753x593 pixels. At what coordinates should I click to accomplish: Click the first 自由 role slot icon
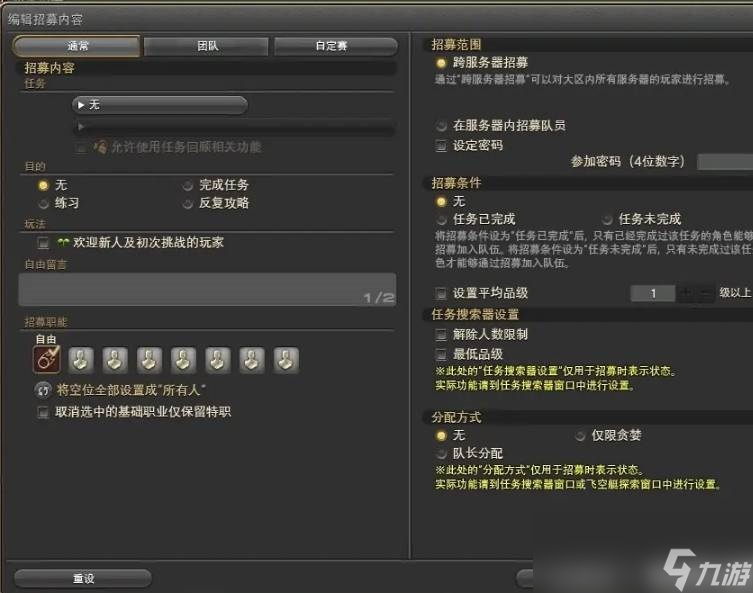point(46,360)
